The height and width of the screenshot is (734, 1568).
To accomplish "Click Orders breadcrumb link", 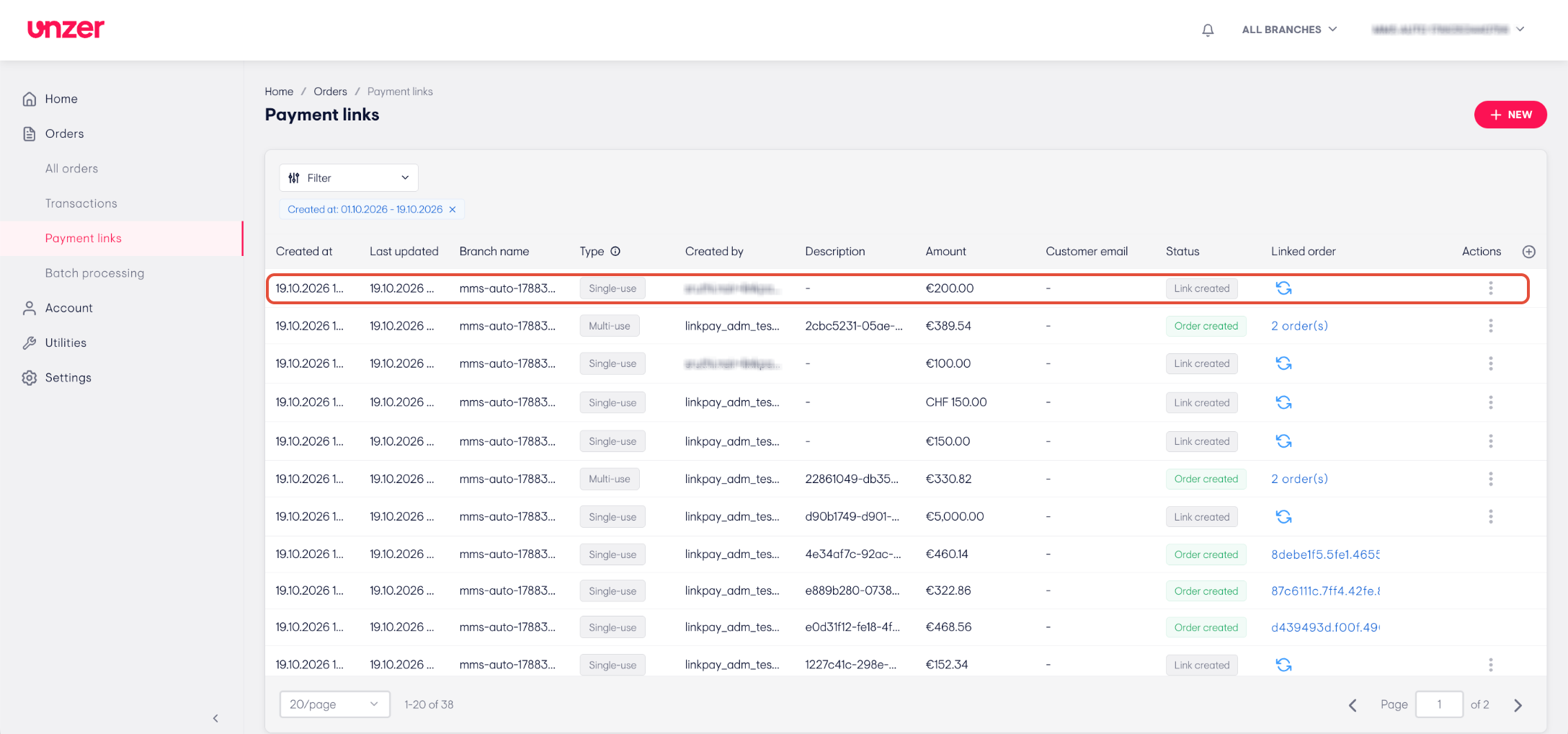I will pyautogui.click(x=330, y=92).
